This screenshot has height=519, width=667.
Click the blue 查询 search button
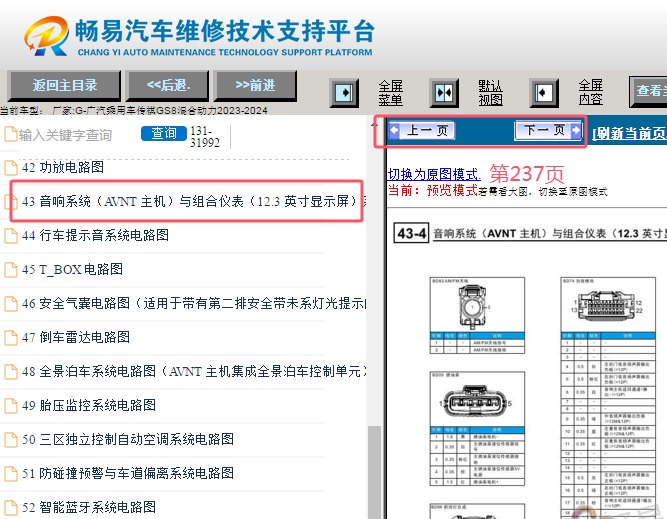(x=164, y=134)
